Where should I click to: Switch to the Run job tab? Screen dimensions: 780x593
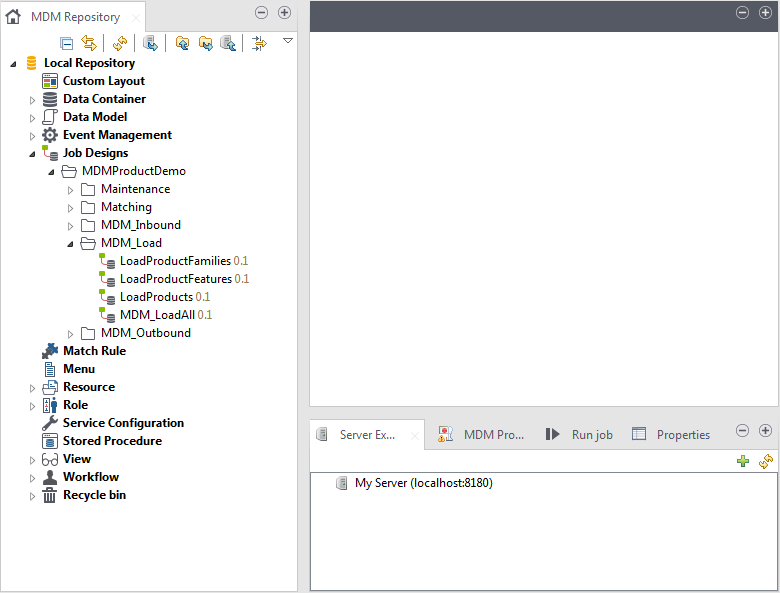[579, 435]
